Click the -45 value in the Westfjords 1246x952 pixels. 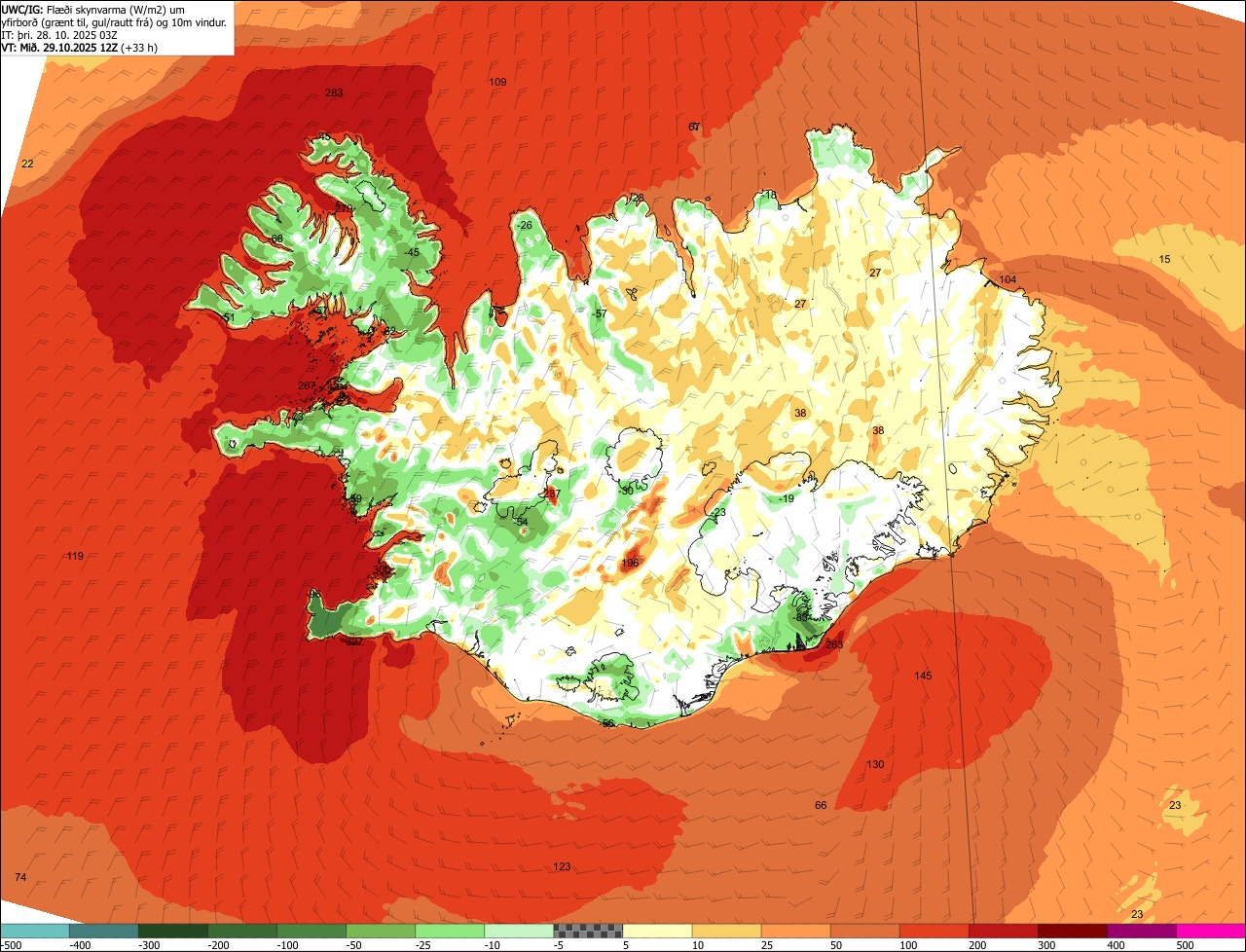click(411, 252)
